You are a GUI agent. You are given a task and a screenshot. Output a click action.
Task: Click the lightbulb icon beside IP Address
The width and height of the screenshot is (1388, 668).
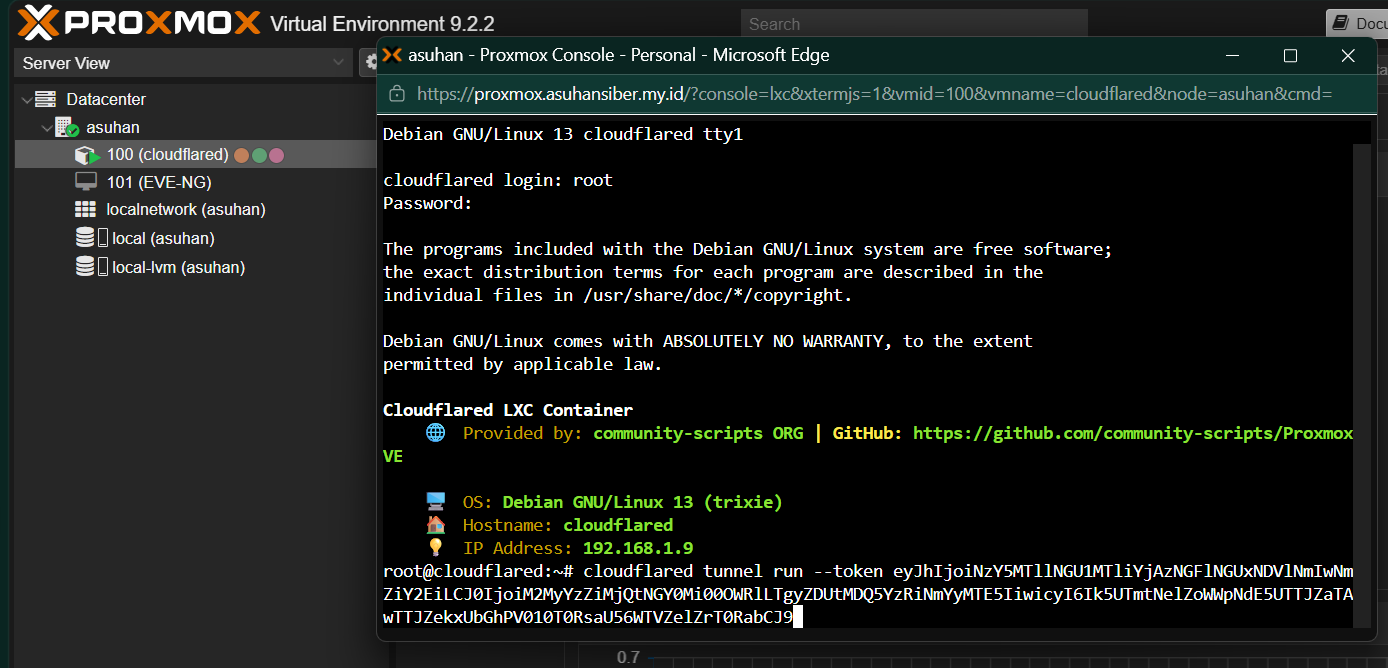coord(435,548)
